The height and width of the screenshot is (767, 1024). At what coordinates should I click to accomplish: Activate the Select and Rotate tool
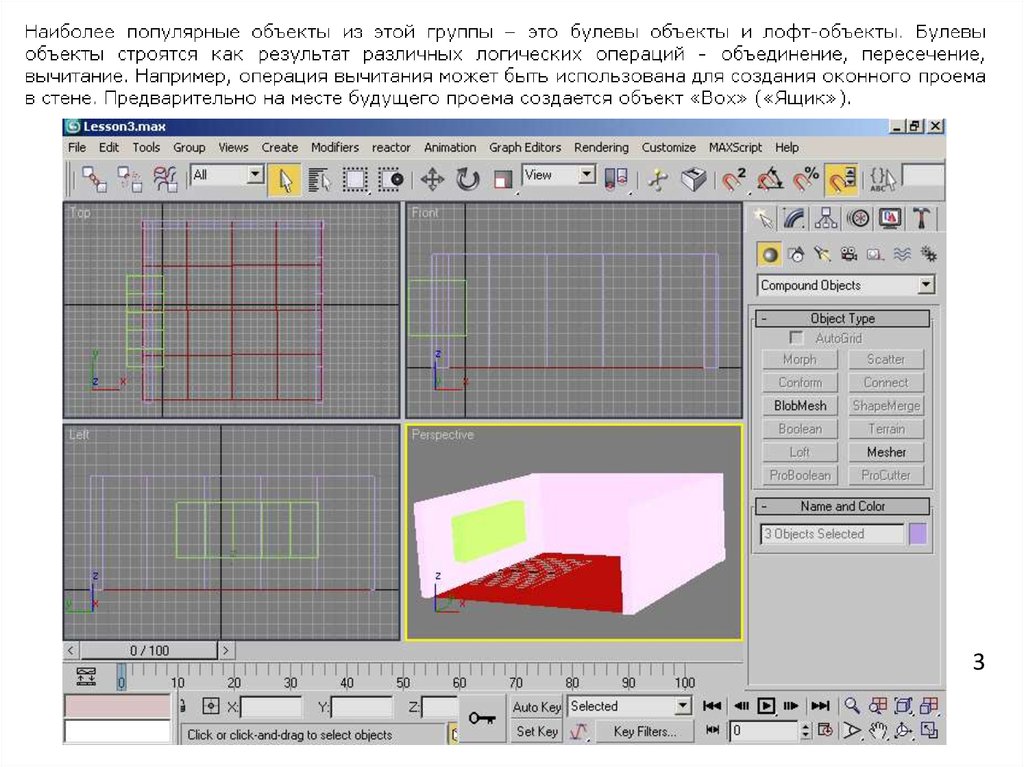click(x=467, y=179)
